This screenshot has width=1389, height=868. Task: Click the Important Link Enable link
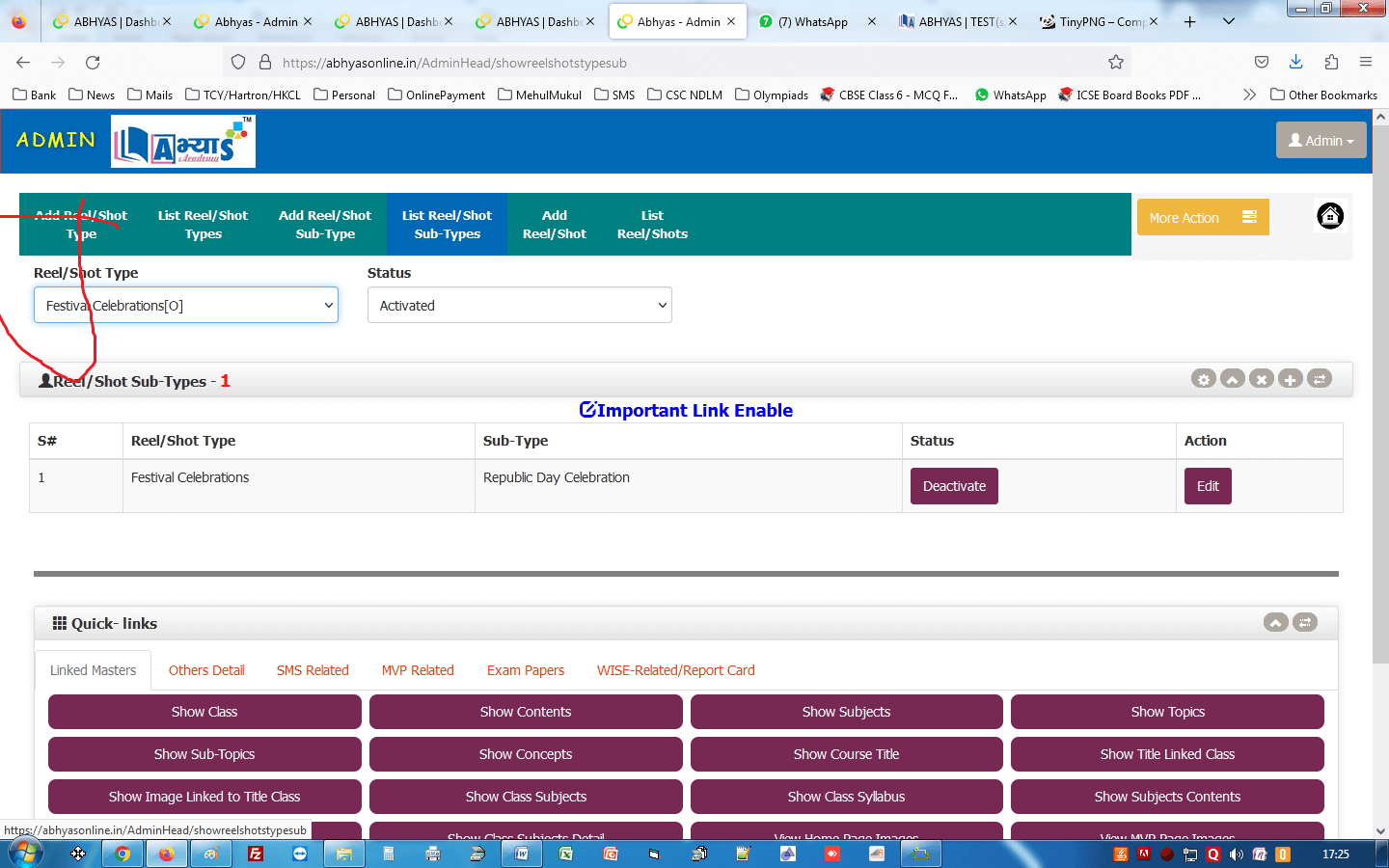[686, 411]
